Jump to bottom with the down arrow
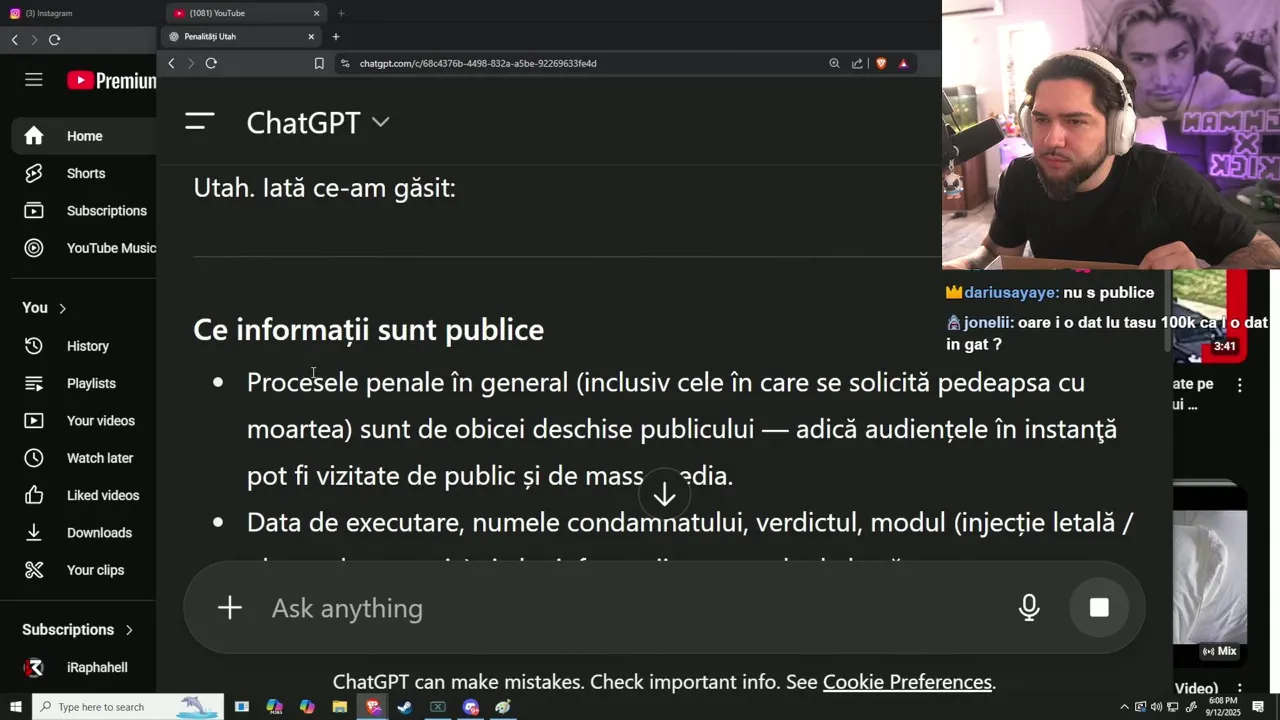This screenshot has width=1280, height=720. (x=665, y=494)
